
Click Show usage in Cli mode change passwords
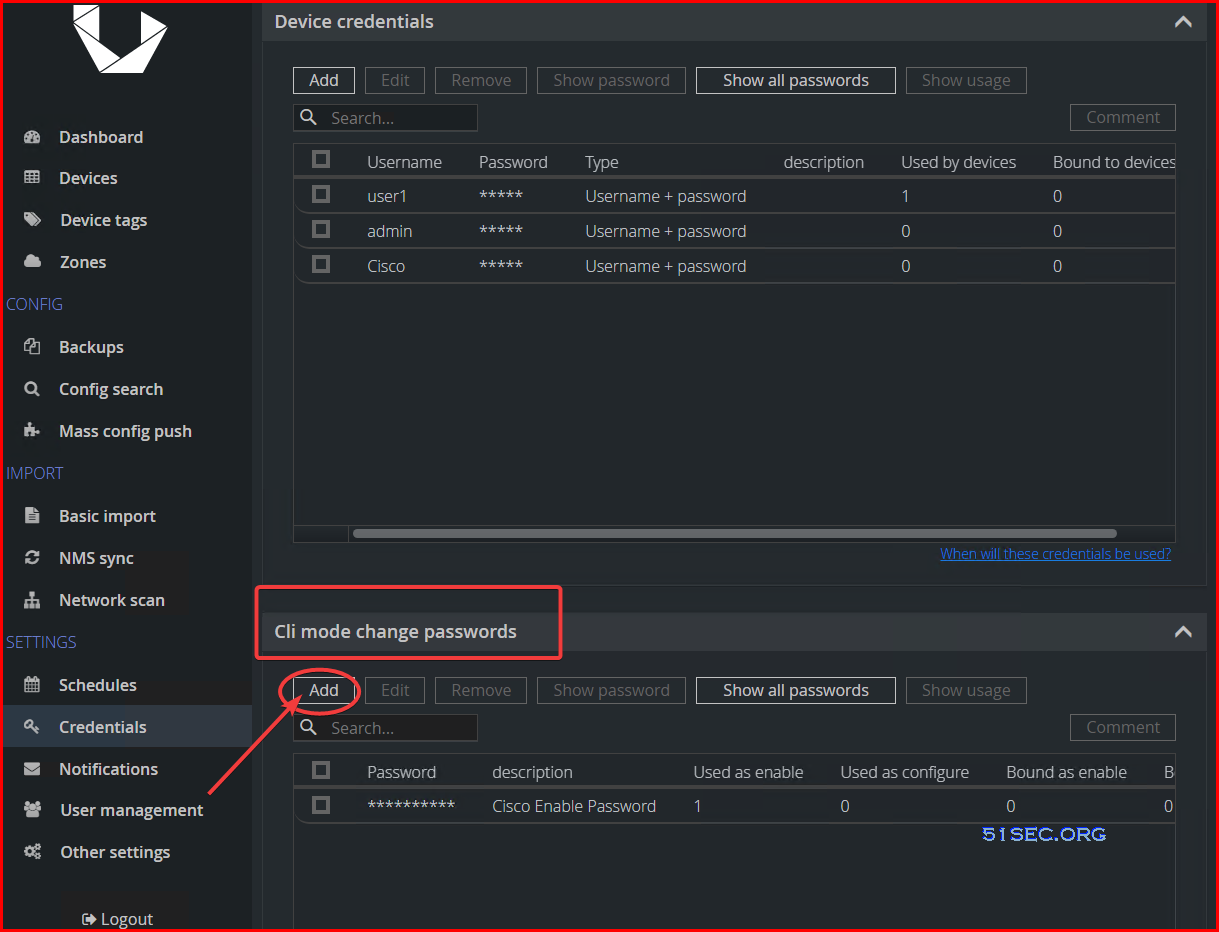[x=966, y=690]
